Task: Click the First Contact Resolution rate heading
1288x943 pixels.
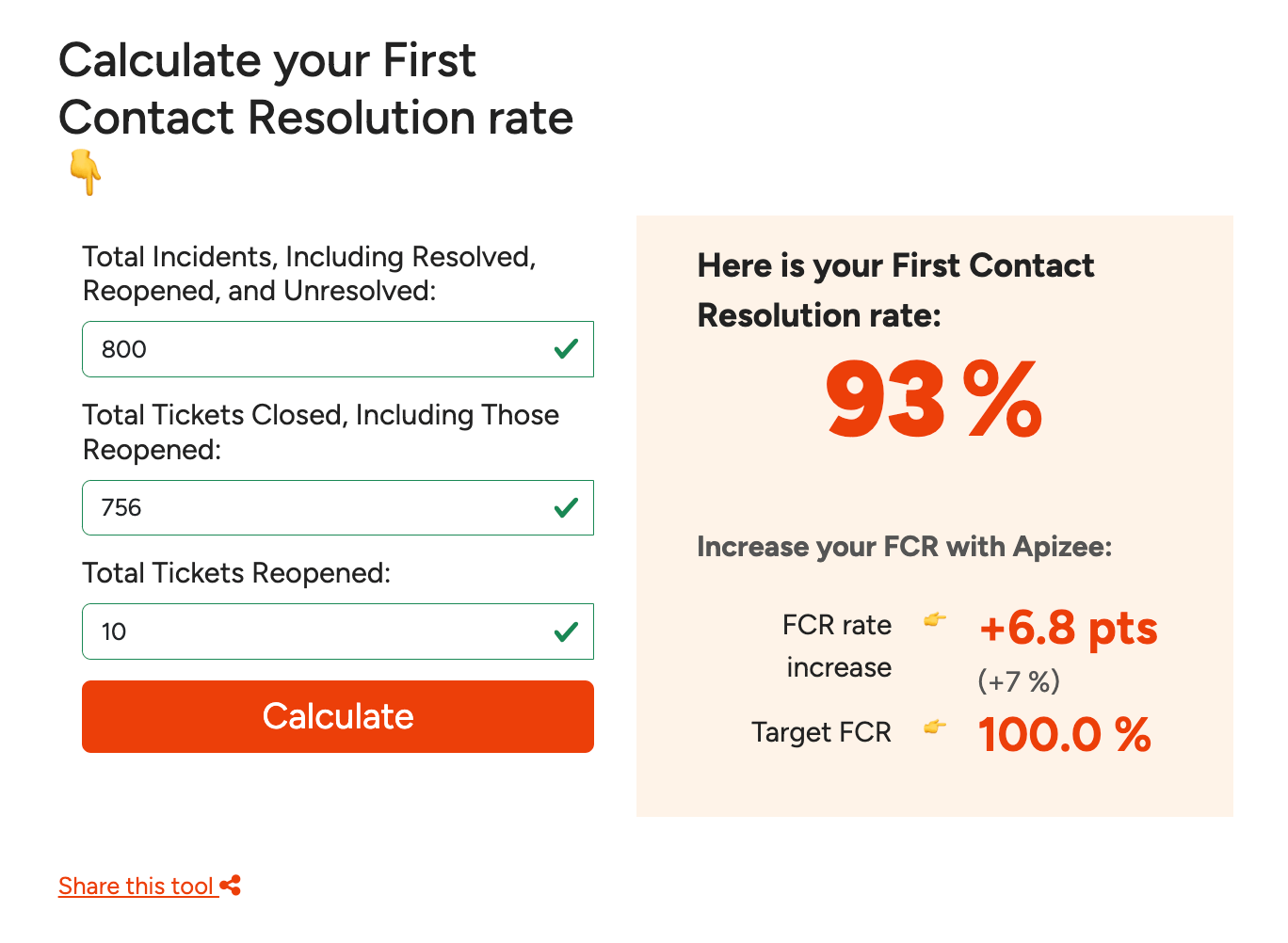Action: (894, 290)
